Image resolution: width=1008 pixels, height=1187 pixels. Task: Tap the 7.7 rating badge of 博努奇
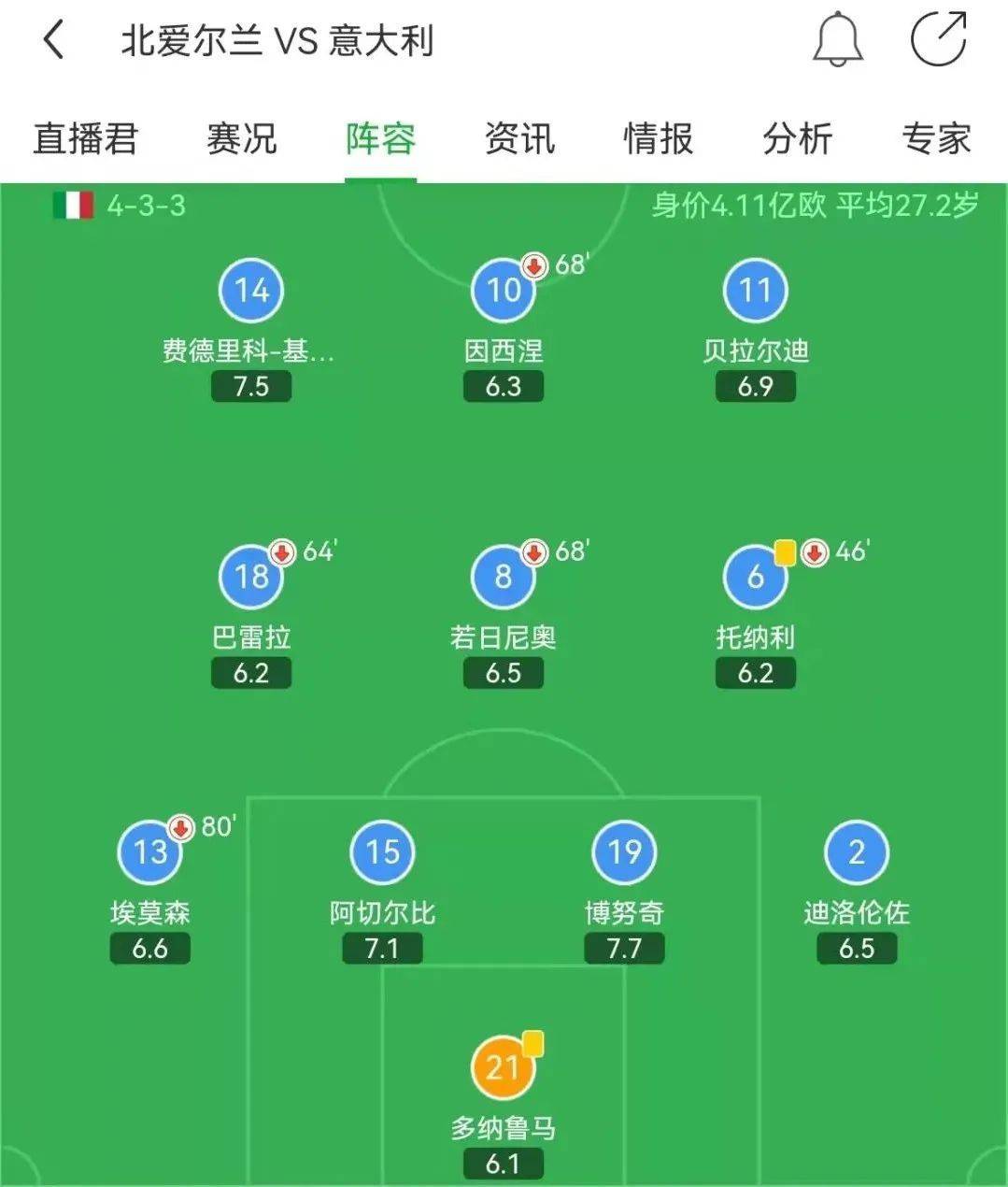point(624,949)
